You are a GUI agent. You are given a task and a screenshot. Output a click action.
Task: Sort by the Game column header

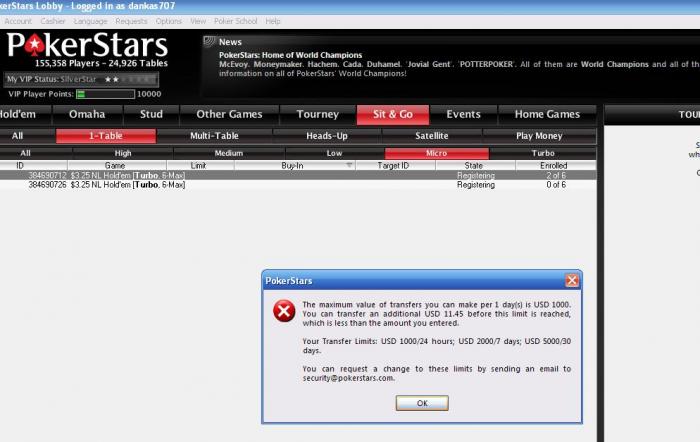point(115,165)
